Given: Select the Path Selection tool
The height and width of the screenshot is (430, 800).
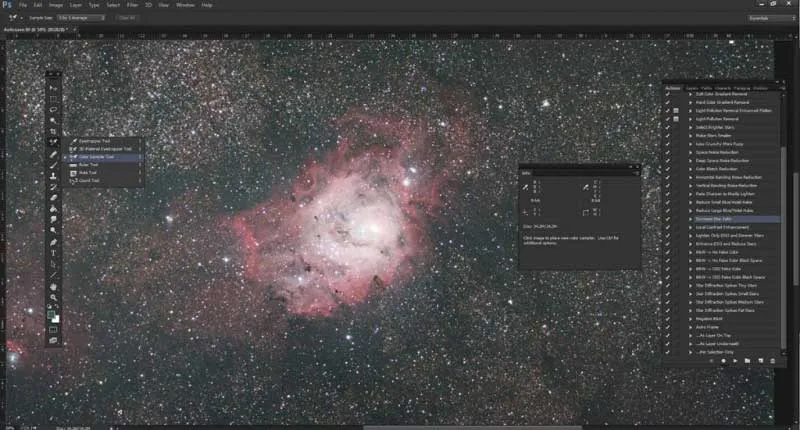Looking at the screenshot, I should pos(53,264).
